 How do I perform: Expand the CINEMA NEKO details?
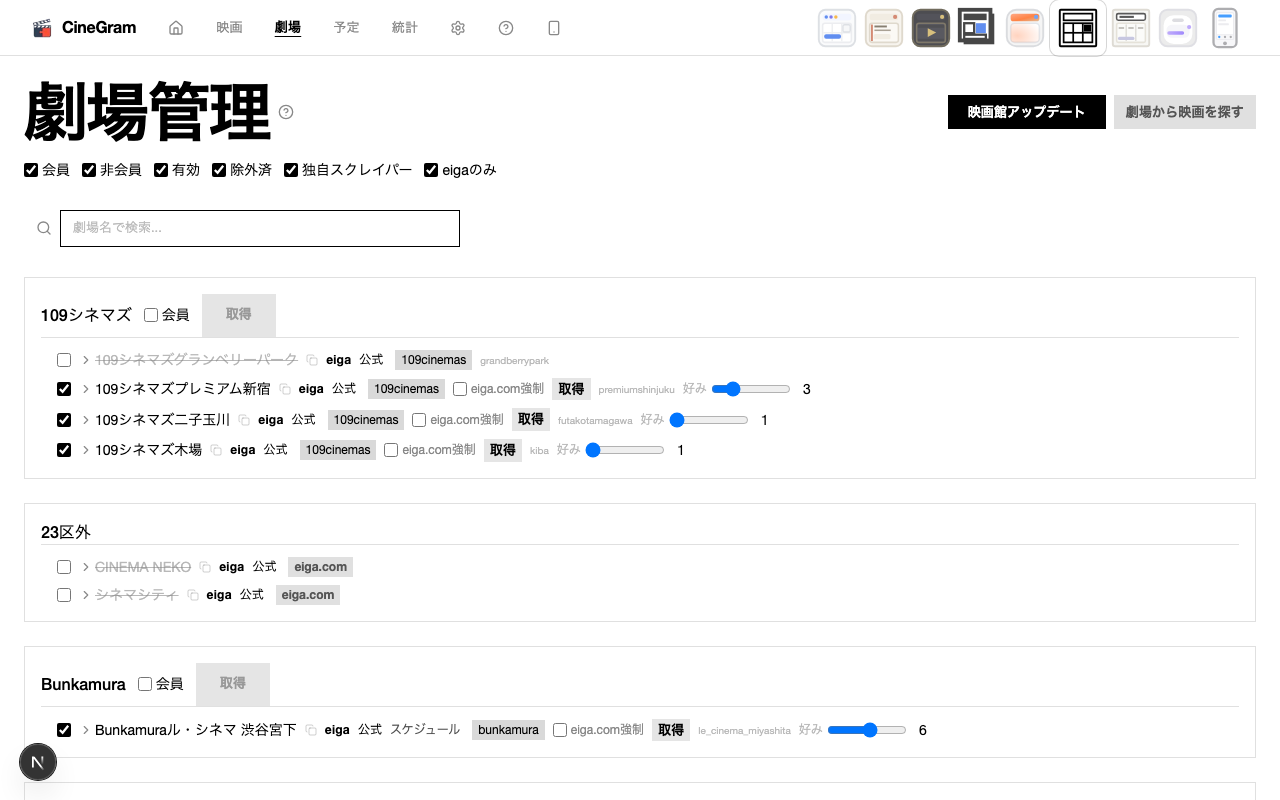[x=86, y=566]
